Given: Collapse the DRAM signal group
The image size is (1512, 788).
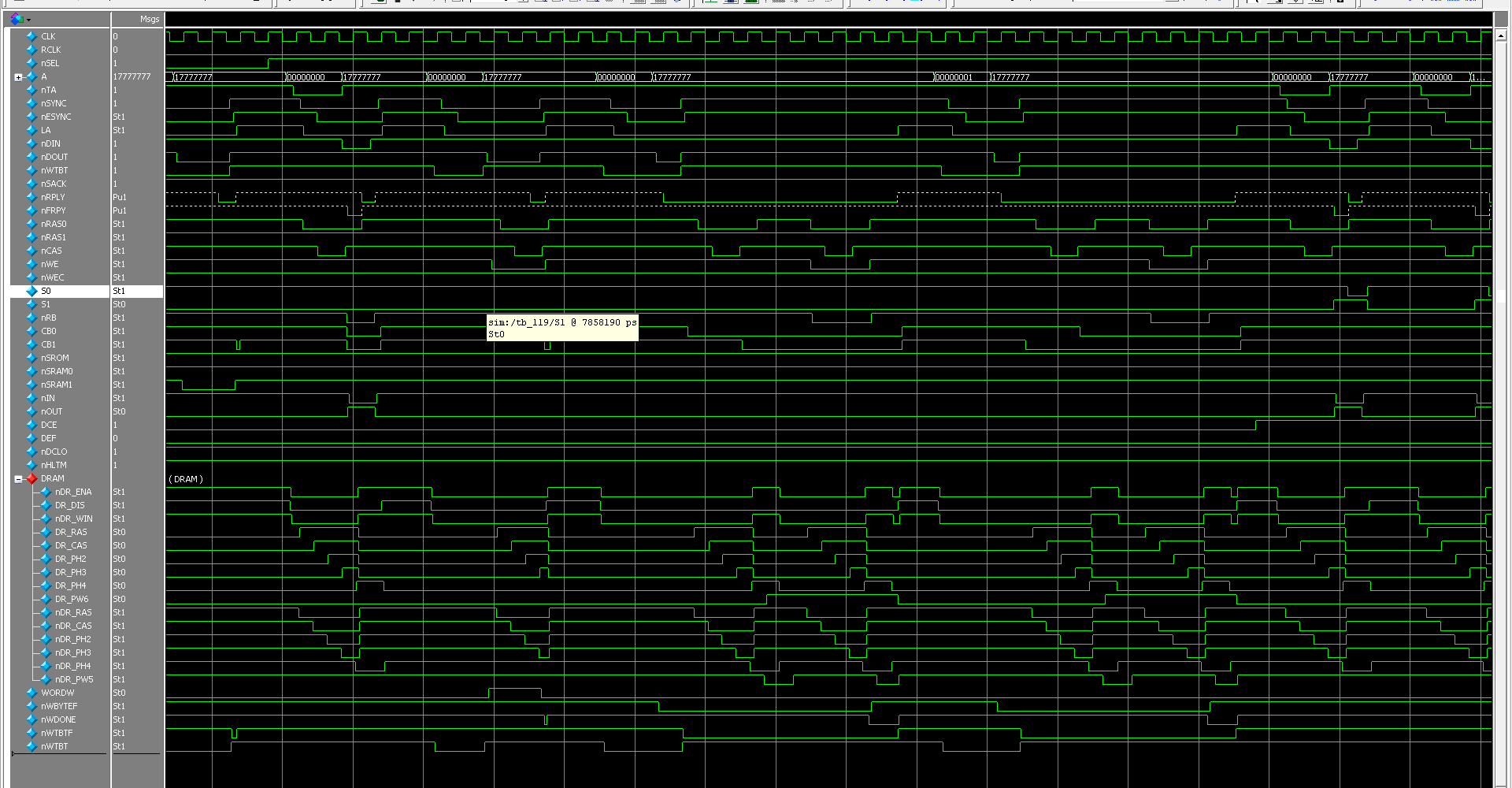Looking at the screenshot, I should [18, 479].
